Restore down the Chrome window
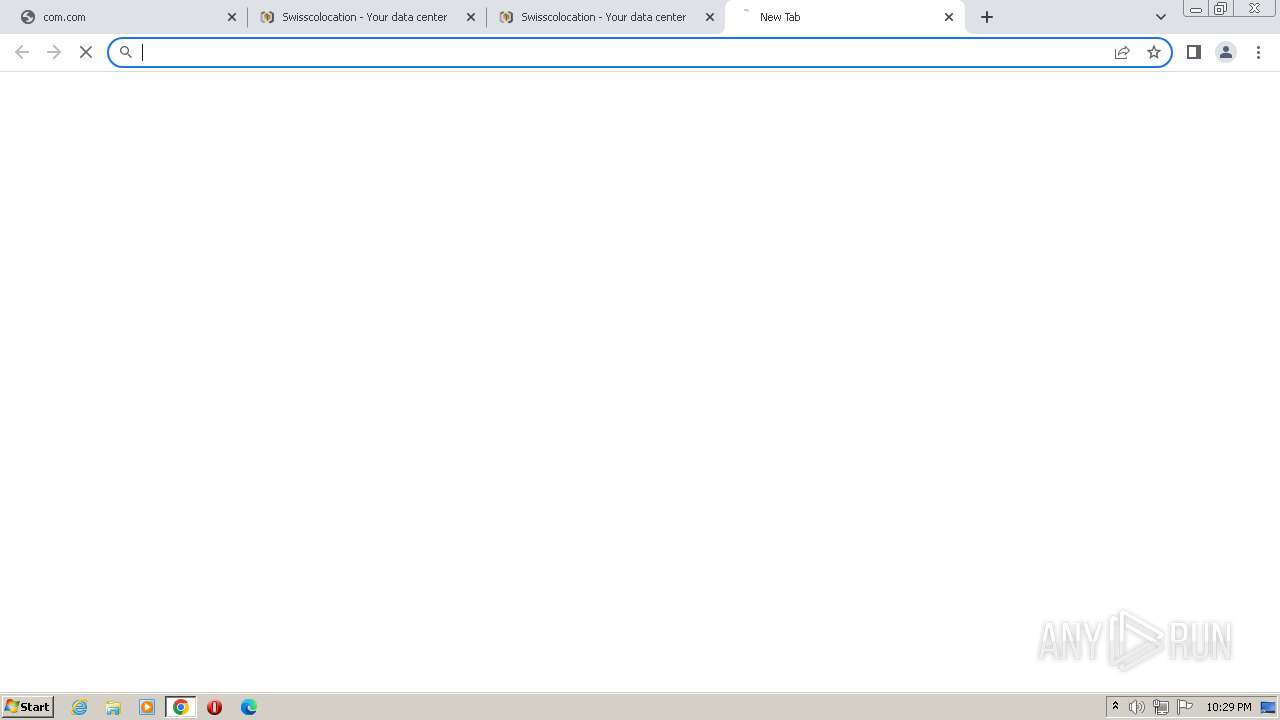The width and height of the screenshot is (1280, 720). pos(1221,9)
